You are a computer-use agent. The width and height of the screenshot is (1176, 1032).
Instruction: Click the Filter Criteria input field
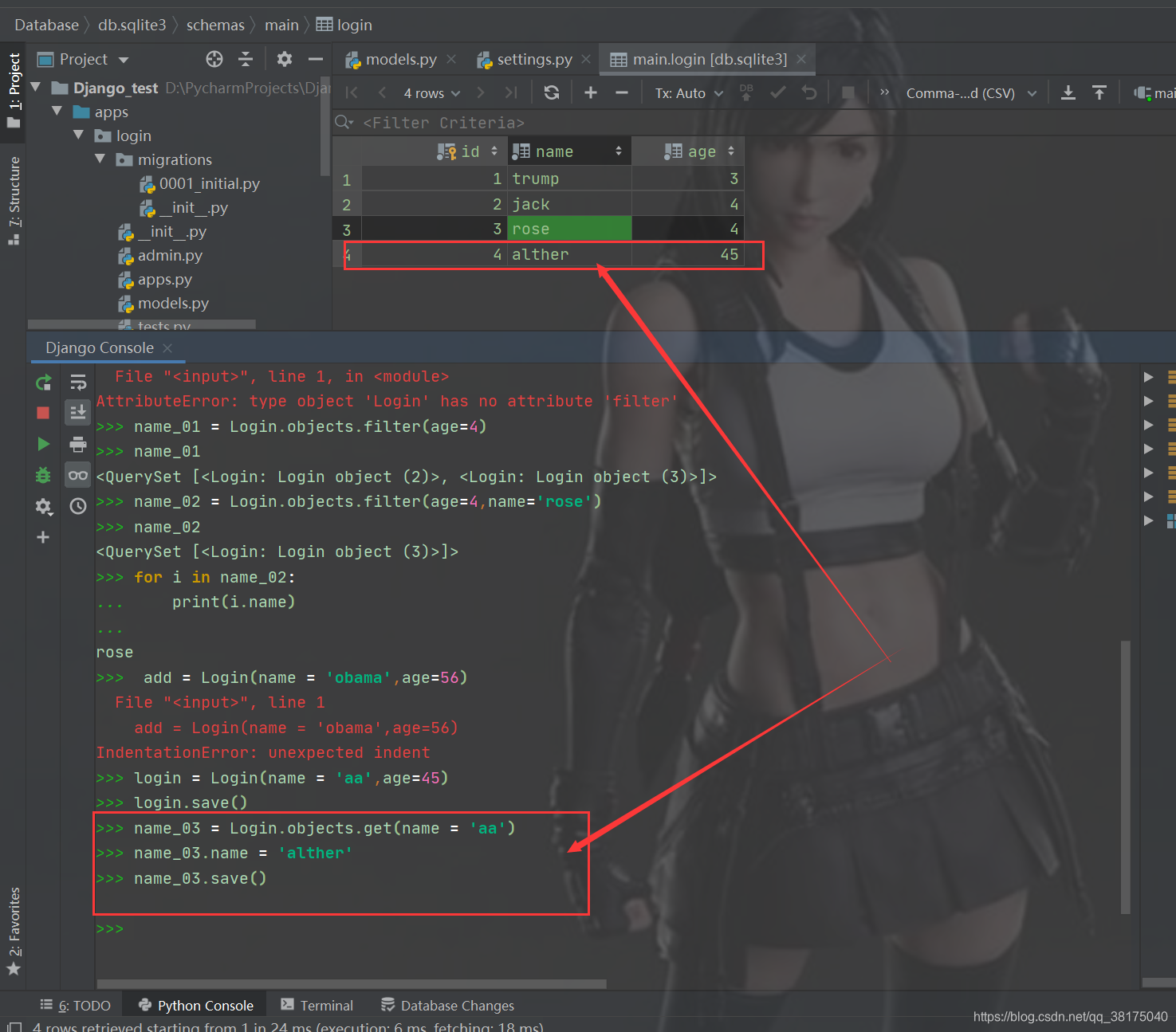(443, 123)
